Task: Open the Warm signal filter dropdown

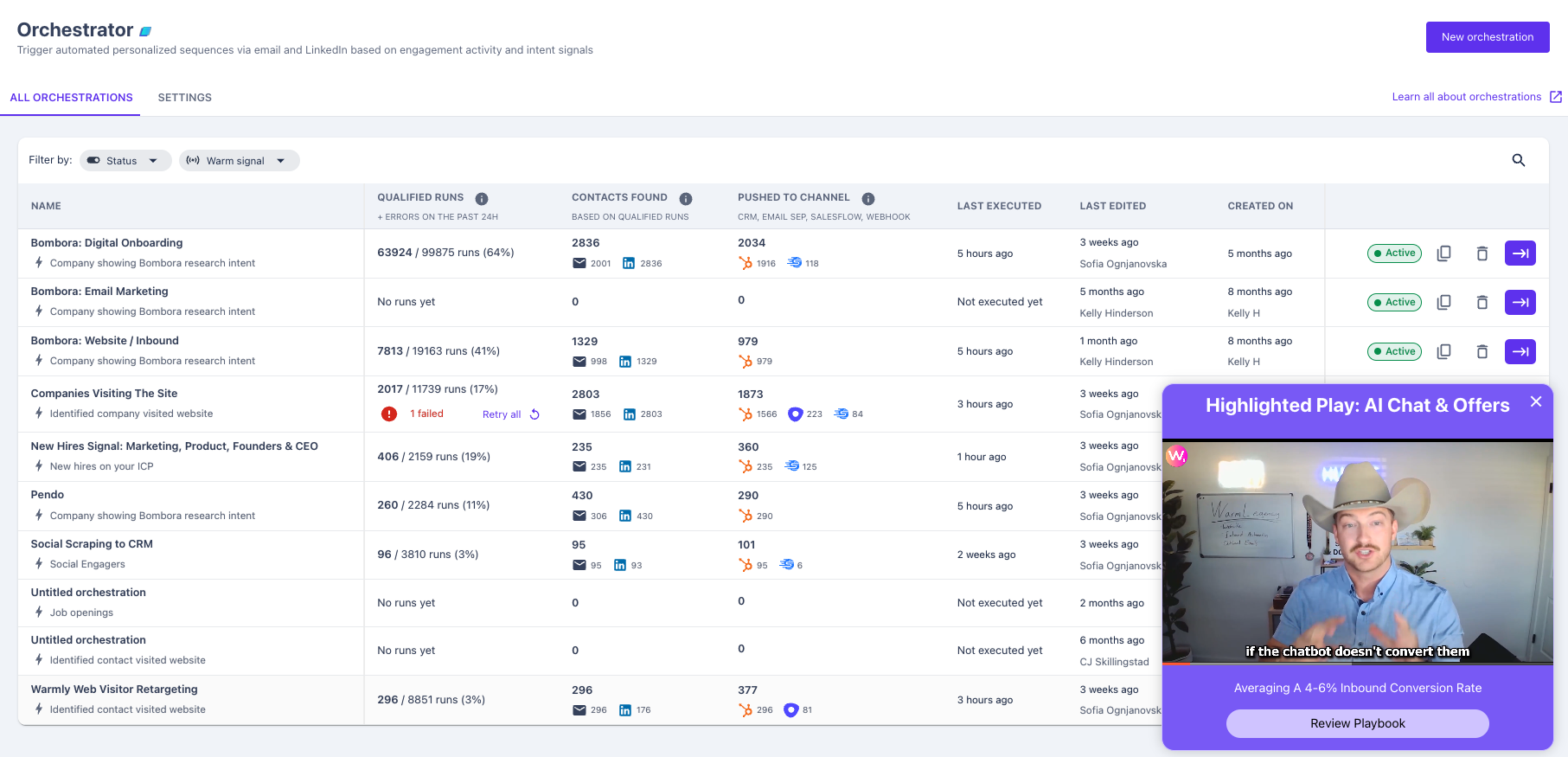Action: [239, 160]
